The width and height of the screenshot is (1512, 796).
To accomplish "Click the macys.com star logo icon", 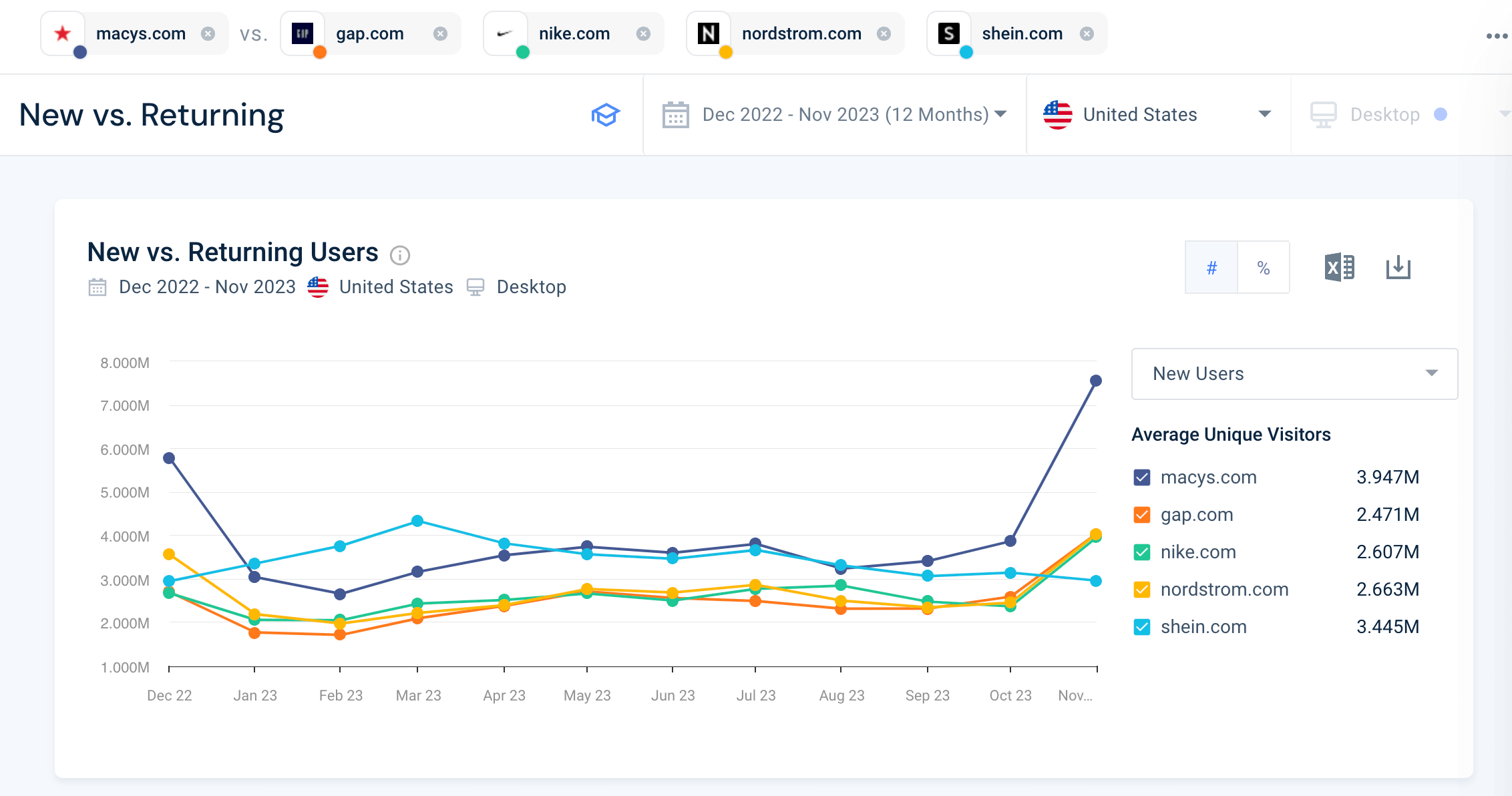I will tap(62, 33).
